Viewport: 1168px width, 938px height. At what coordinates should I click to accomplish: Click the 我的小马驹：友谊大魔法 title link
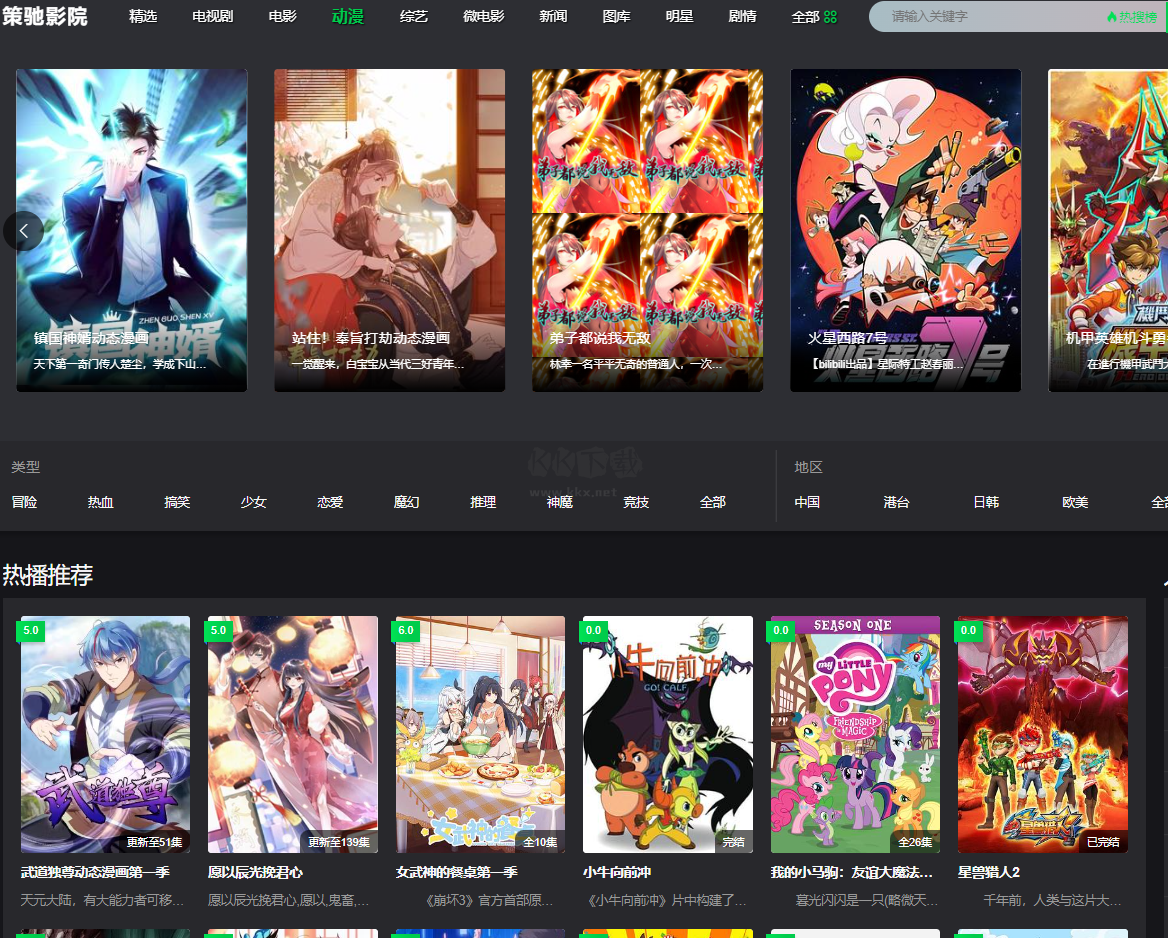tap(852, 872)
